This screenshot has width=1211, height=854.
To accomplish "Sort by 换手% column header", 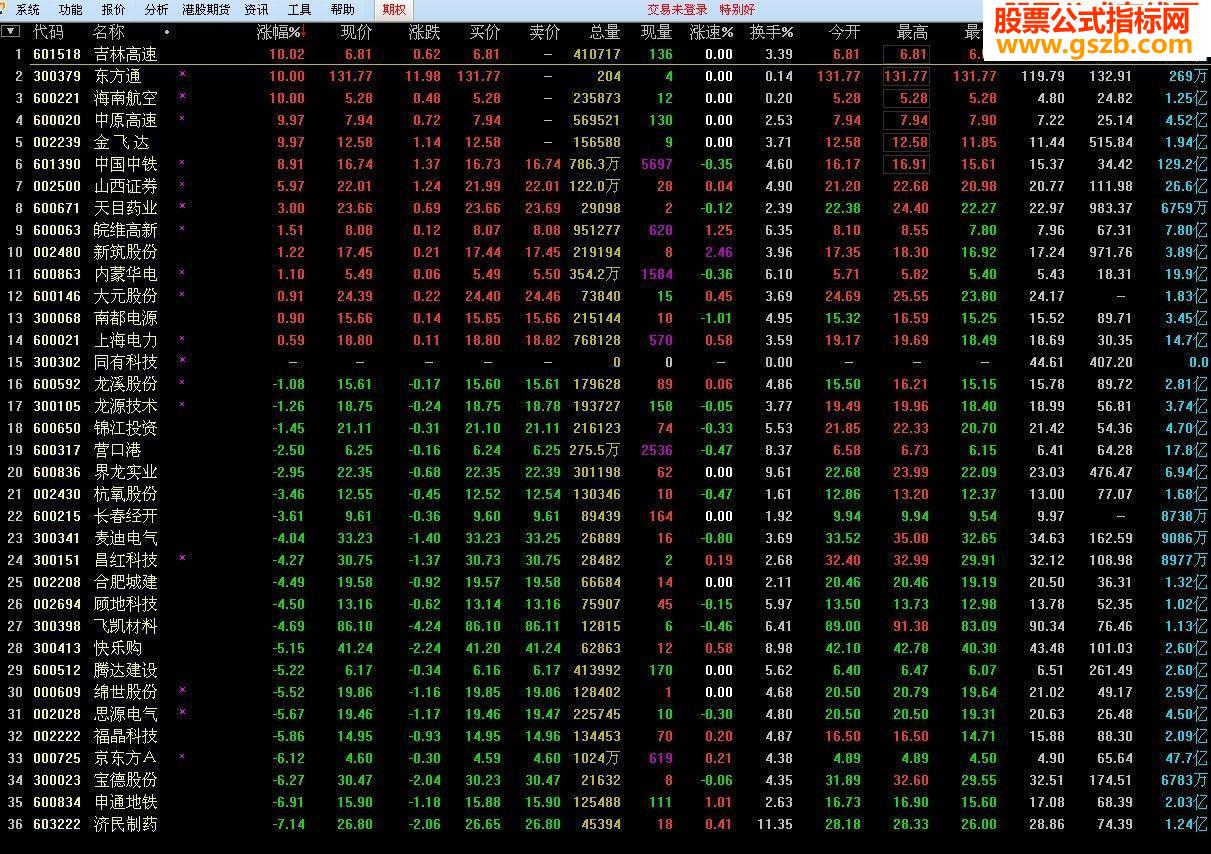I will tap(771, 32).
